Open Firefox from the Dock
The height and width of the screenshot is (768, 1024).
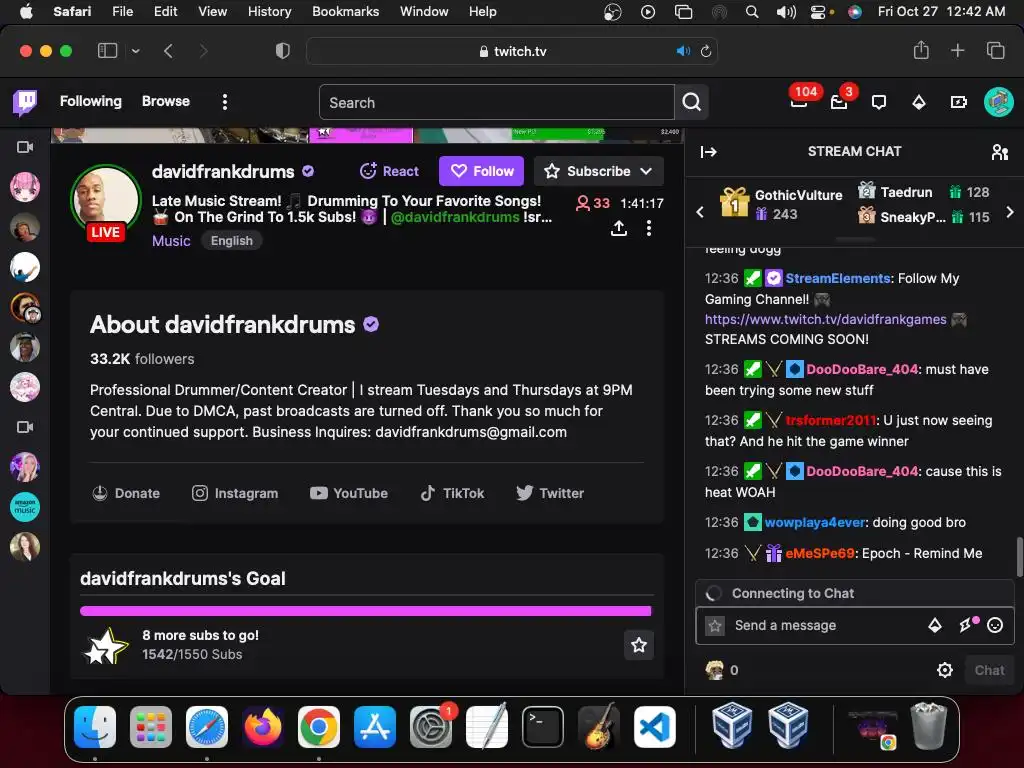263,727
